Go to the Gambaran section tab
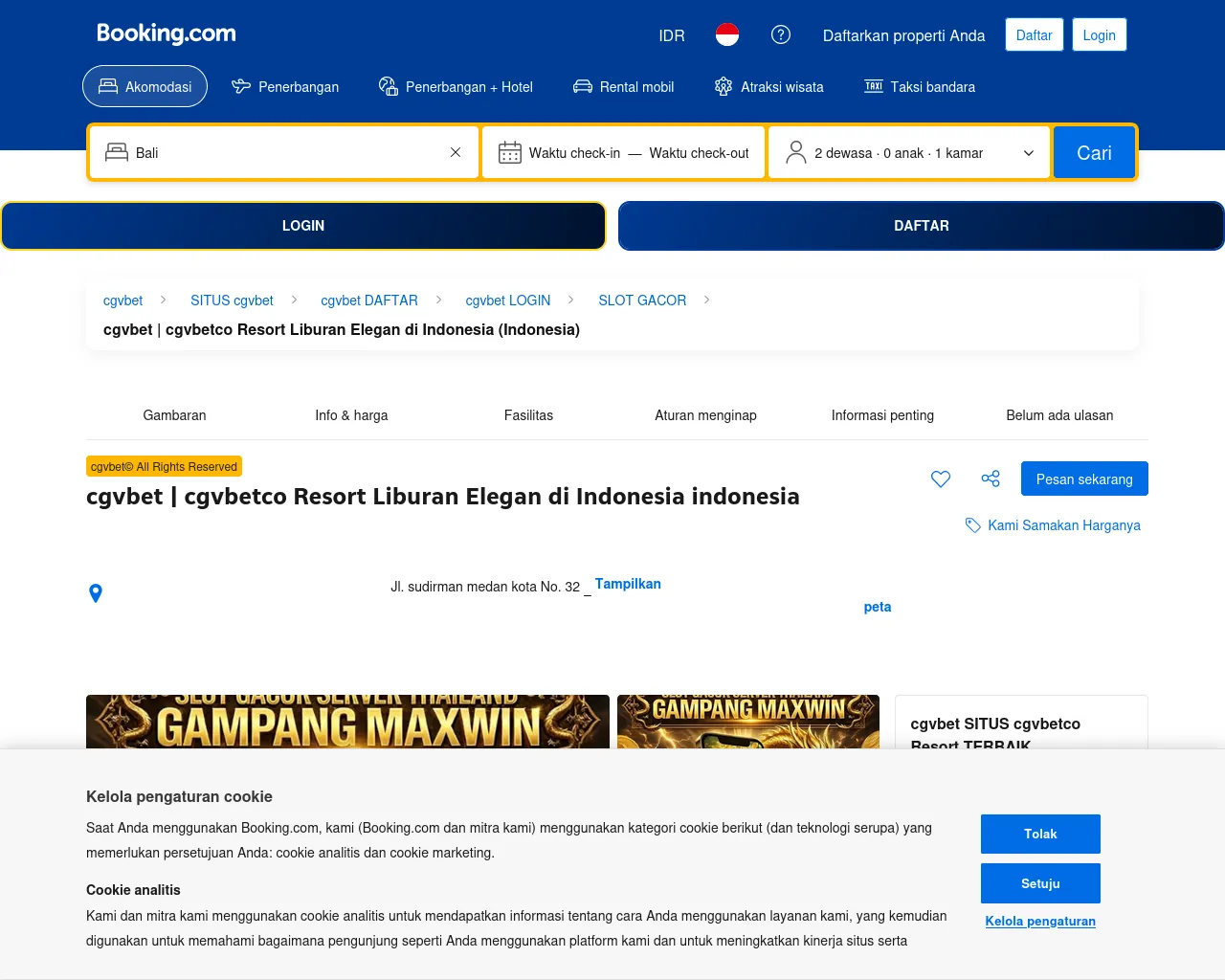The width and height of the screenshot is (1225, 980). pos(174,415)
